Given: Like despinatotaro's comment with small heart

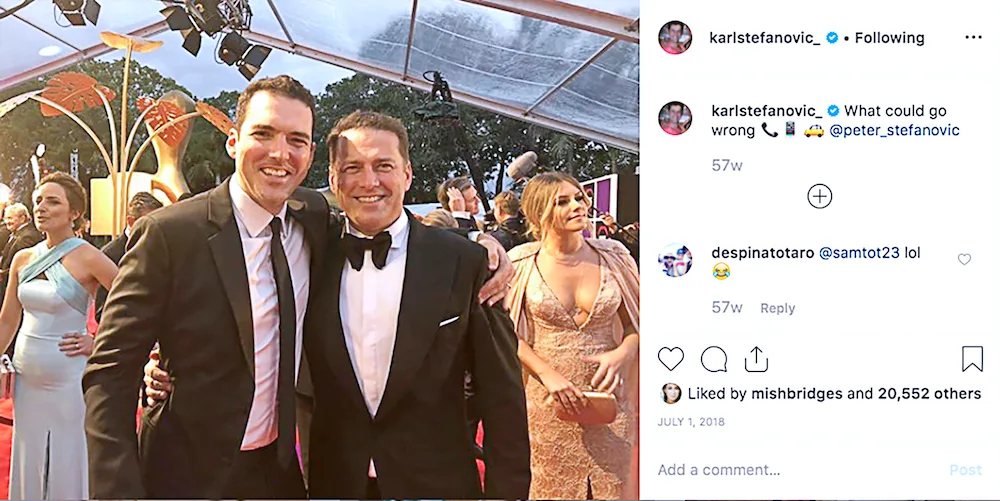Looking at the screenshot, I should [964, 260].
